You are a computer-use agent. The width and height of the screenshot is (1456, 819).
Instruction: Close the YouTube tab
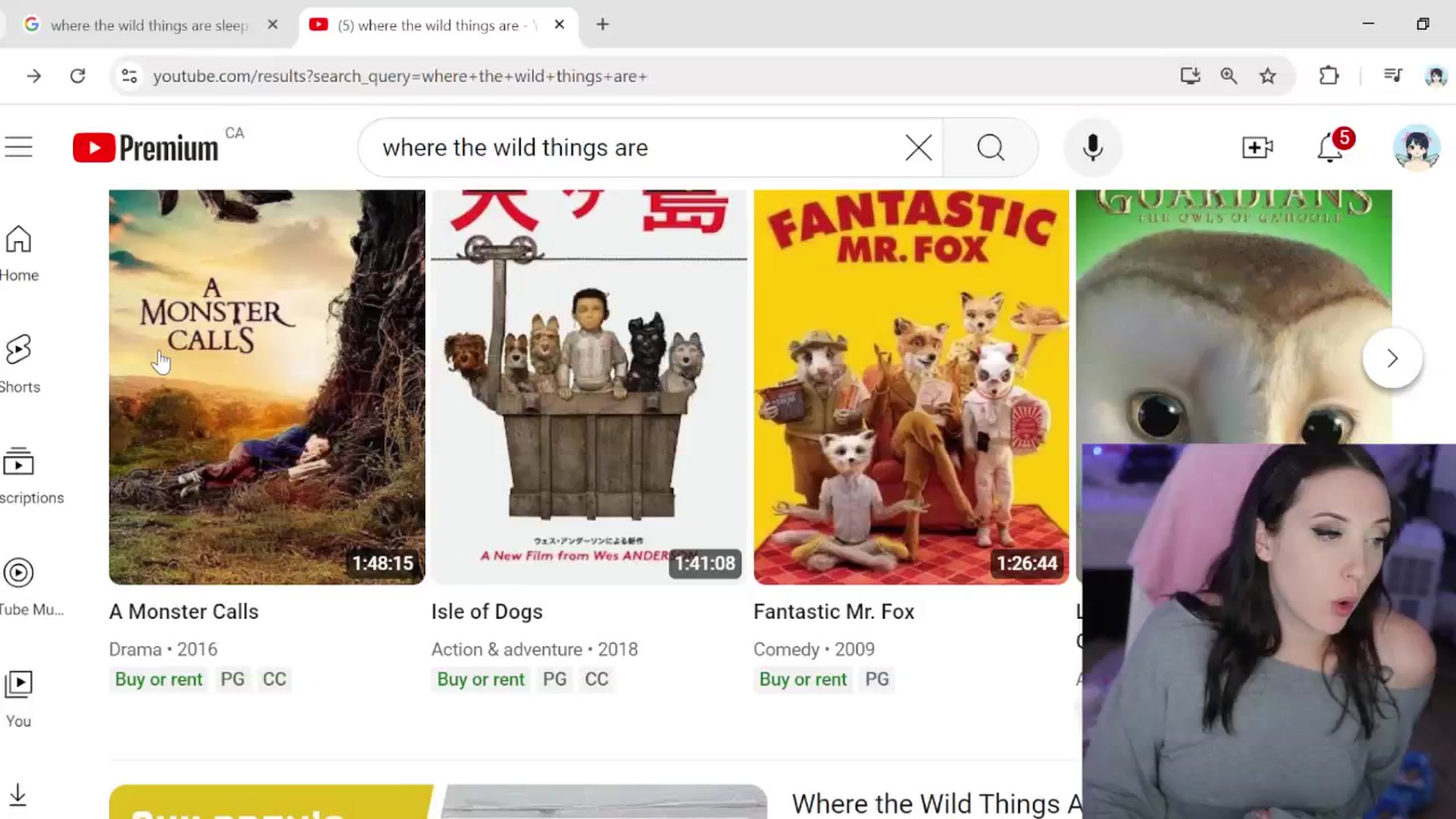tap(560, 24)
